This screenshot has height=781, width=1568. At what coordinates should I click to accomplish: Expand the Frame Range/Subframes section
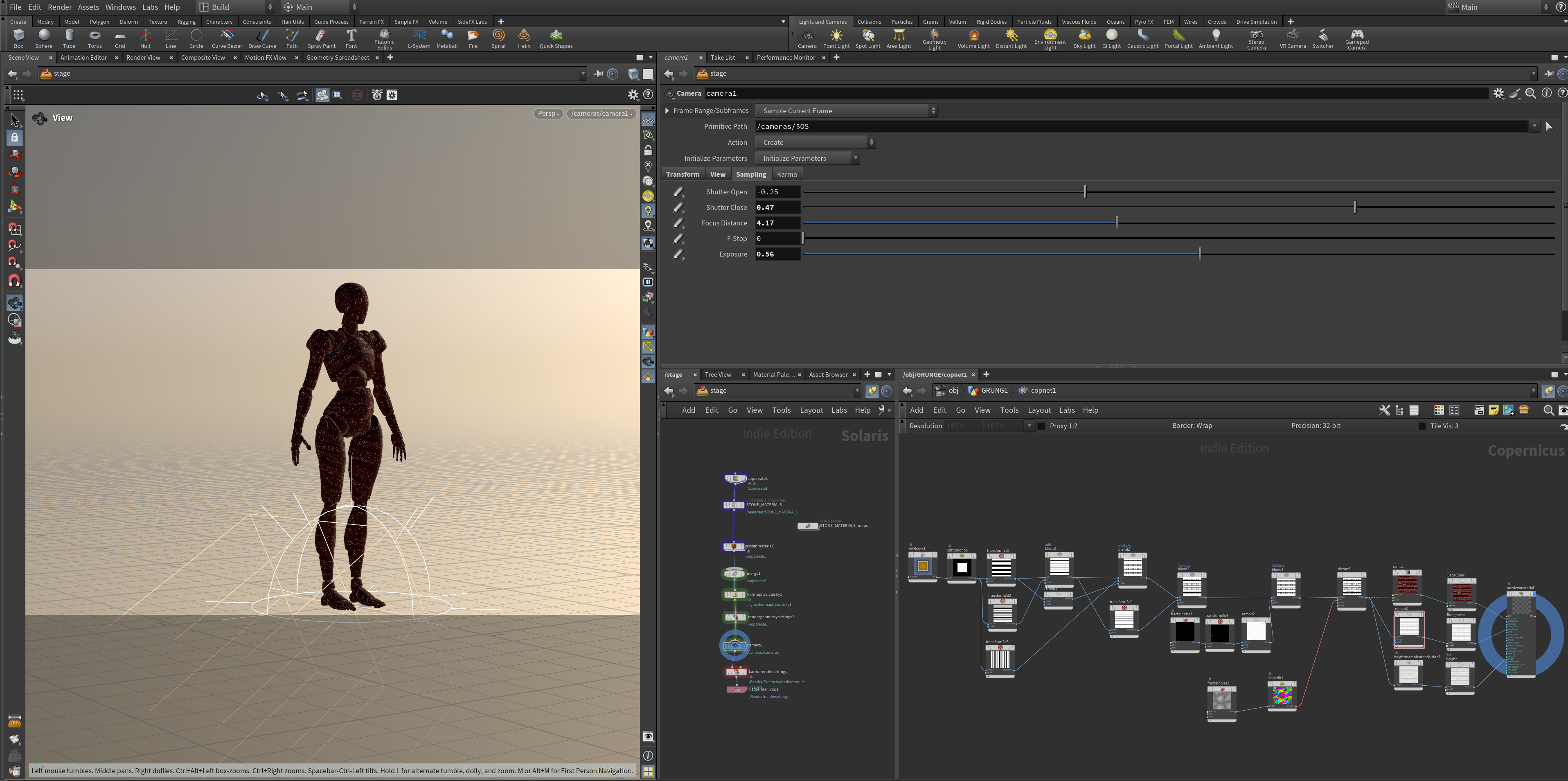coord(667,111)
